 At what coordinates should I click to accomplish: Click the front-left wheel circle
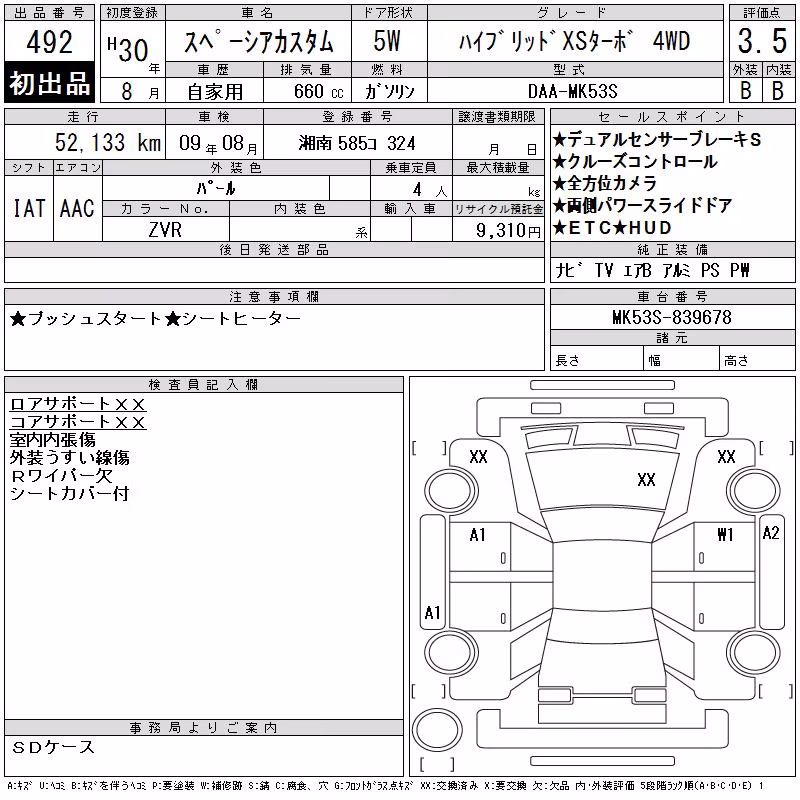point(451,492)
